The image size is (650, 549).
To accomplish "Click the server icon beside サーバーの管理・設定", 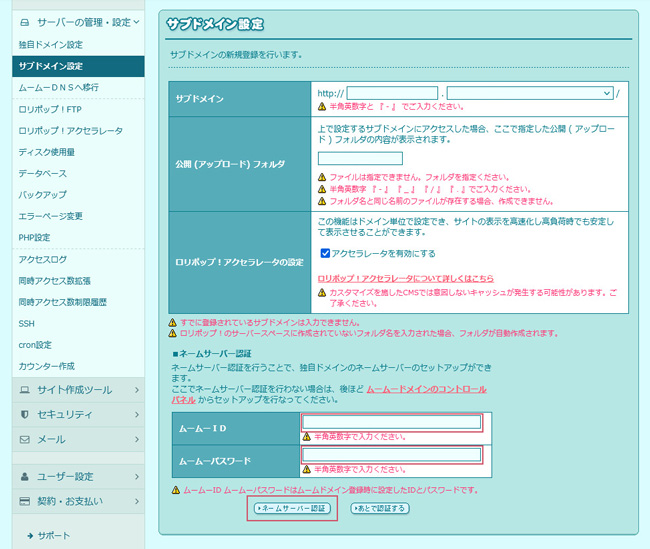I will [25, 21].
